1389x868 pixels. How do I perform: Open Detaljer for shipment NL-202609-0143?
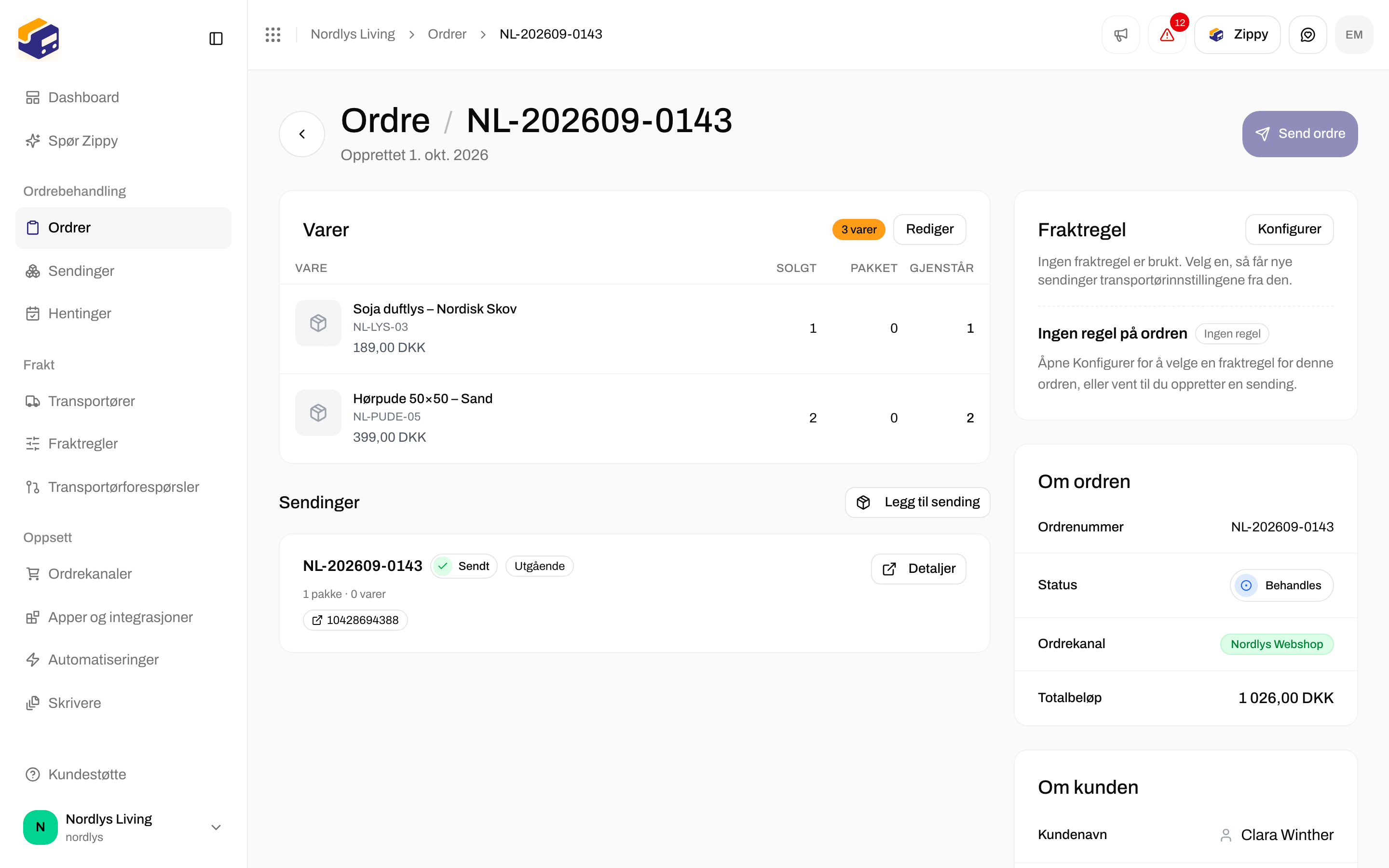[x=918, y=569]
